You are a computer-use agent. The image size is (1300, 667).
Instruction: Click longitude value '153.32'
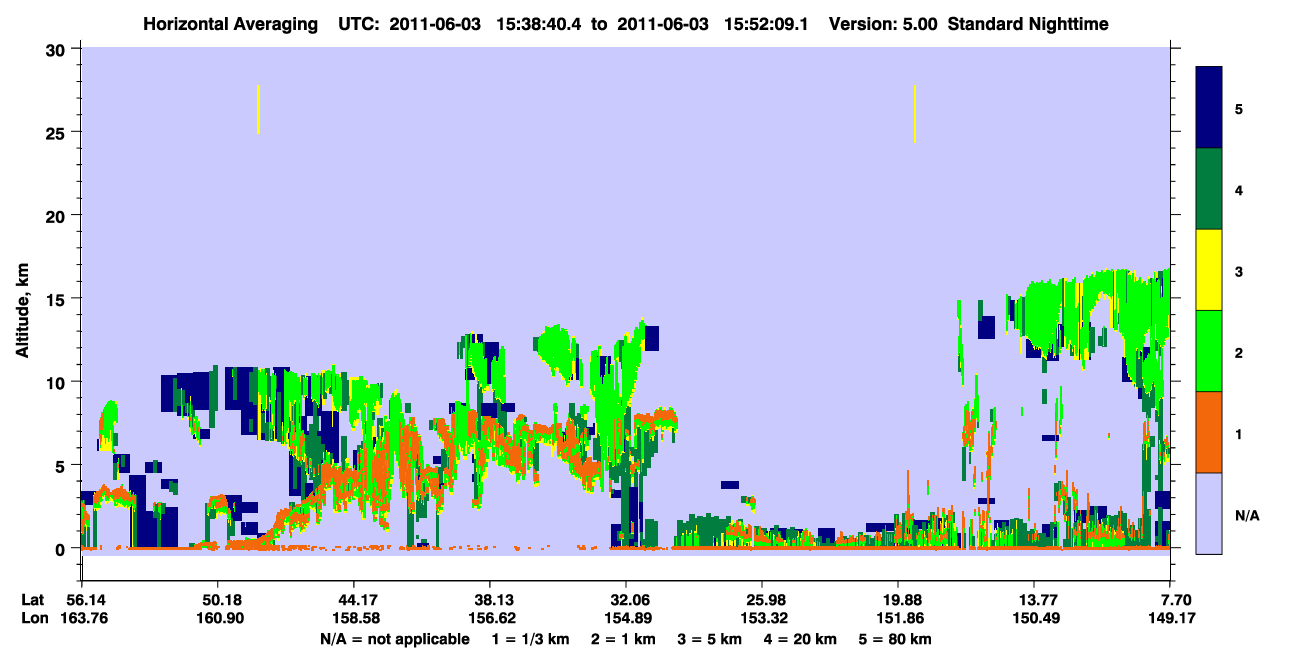(762, 619)
